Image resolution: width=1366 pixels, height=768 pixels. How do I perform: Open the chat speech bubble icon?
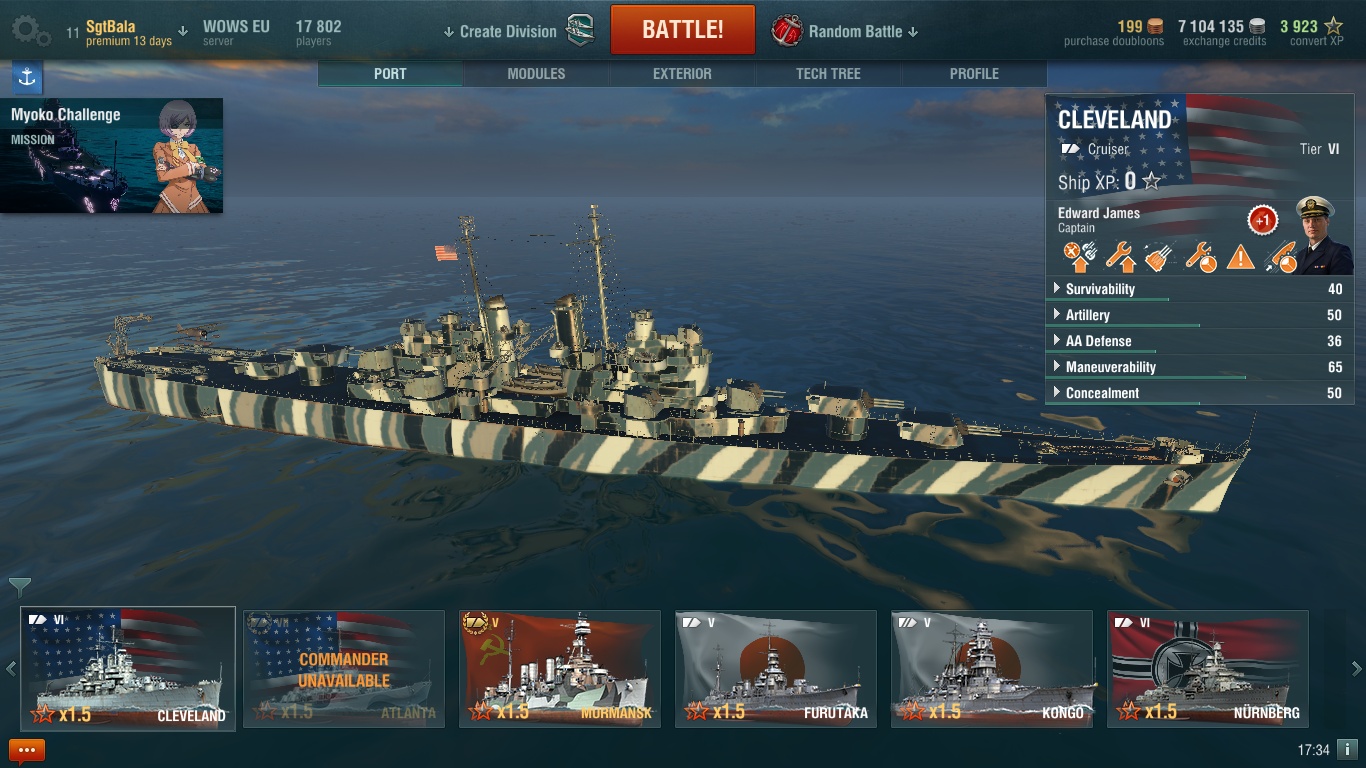27,750
